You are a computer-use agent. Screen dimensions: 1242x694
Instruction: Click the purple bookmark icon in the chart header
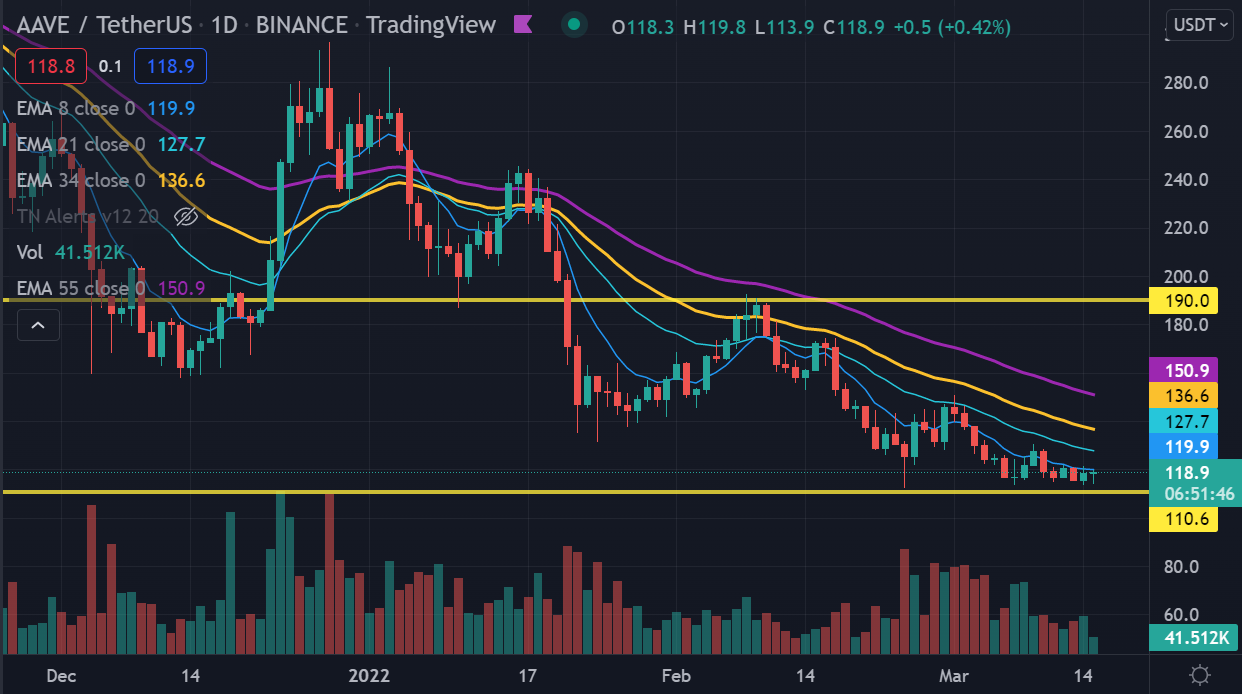coord(521,24)
